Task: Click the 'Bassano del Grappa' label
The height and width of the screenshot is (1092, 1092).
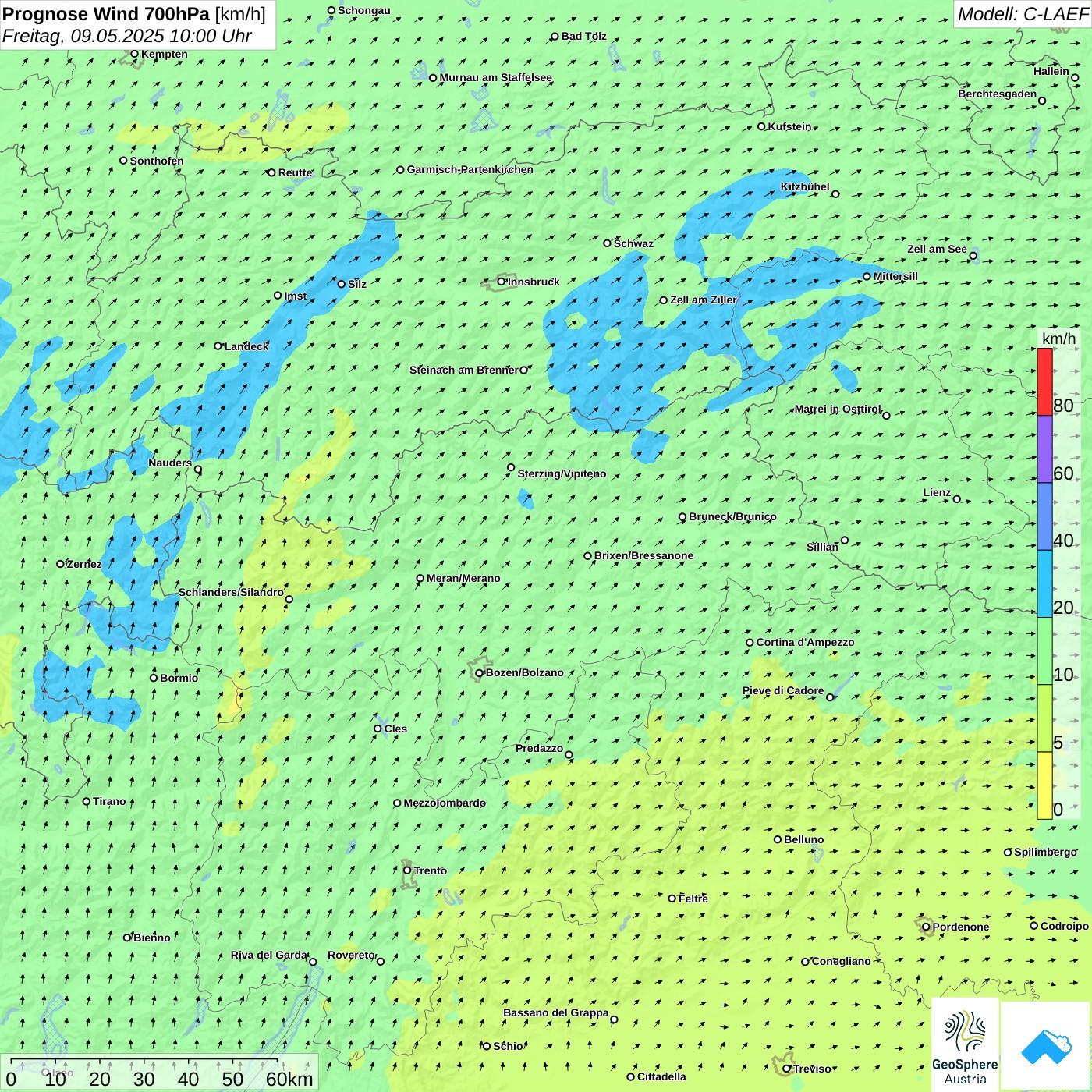Action: [x=556, y=1012]
